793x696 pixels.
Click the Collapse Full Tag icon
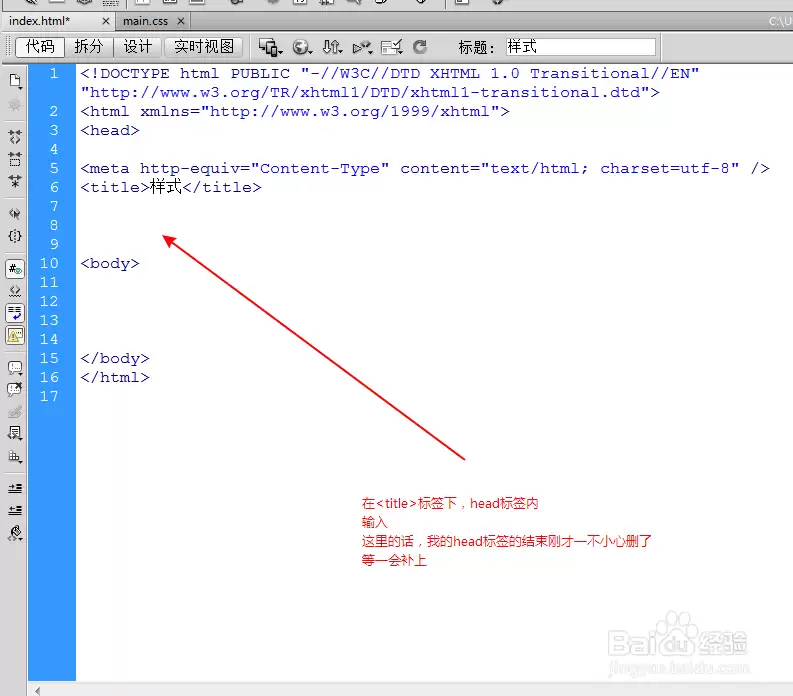[15, 136]
